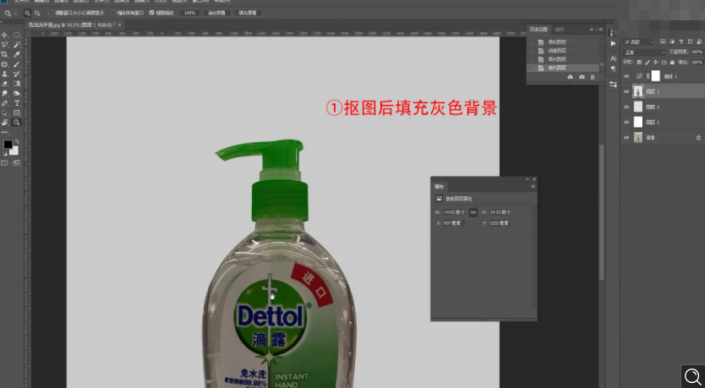
Task: Filter layers by type layers icon
Action: point(681,42)
